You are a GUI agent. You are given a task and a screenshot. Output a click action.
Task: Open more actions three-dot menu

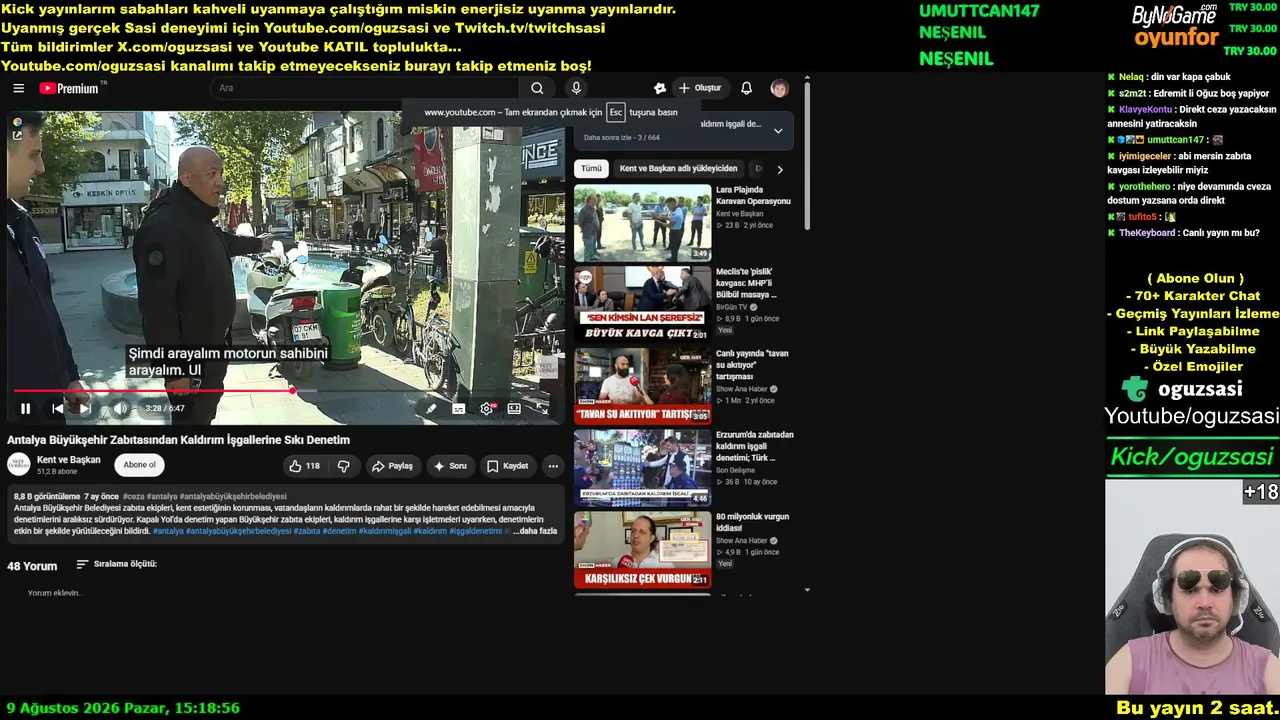click(553, 466)
